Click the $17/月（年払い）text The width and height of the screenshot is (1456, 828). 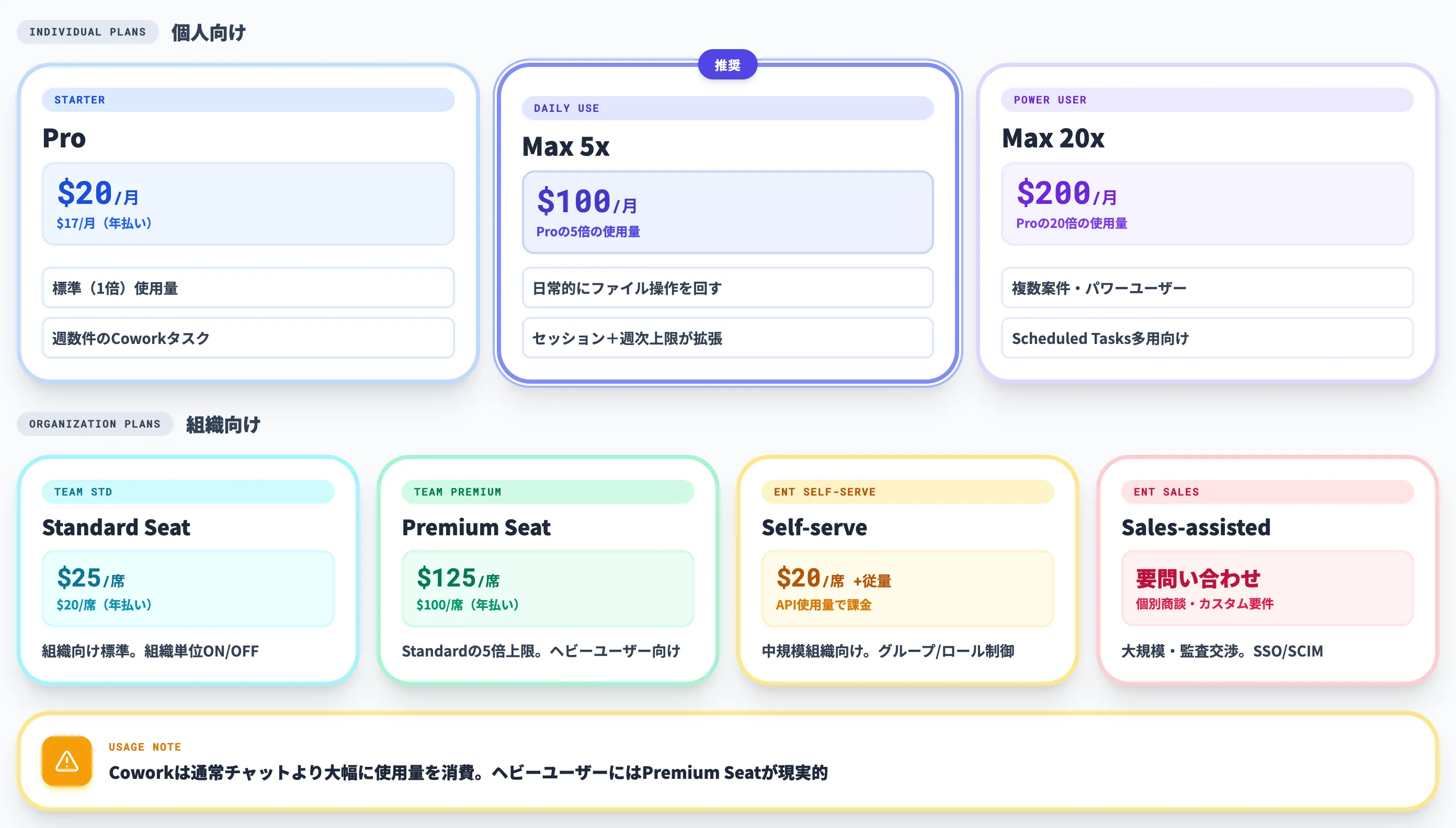[104, 224]
